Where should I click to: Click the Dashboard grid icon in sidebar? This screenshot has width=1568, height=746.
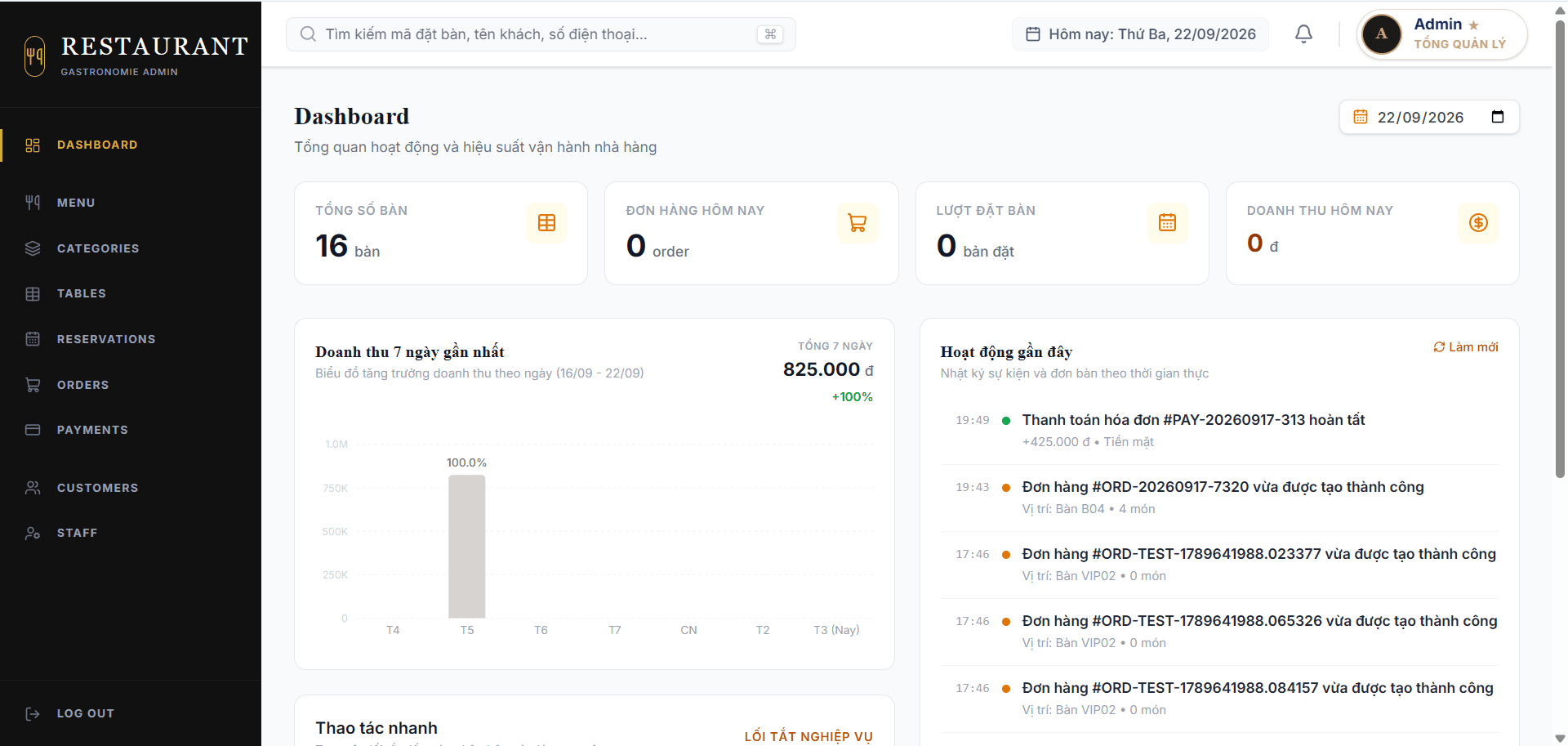33,145
